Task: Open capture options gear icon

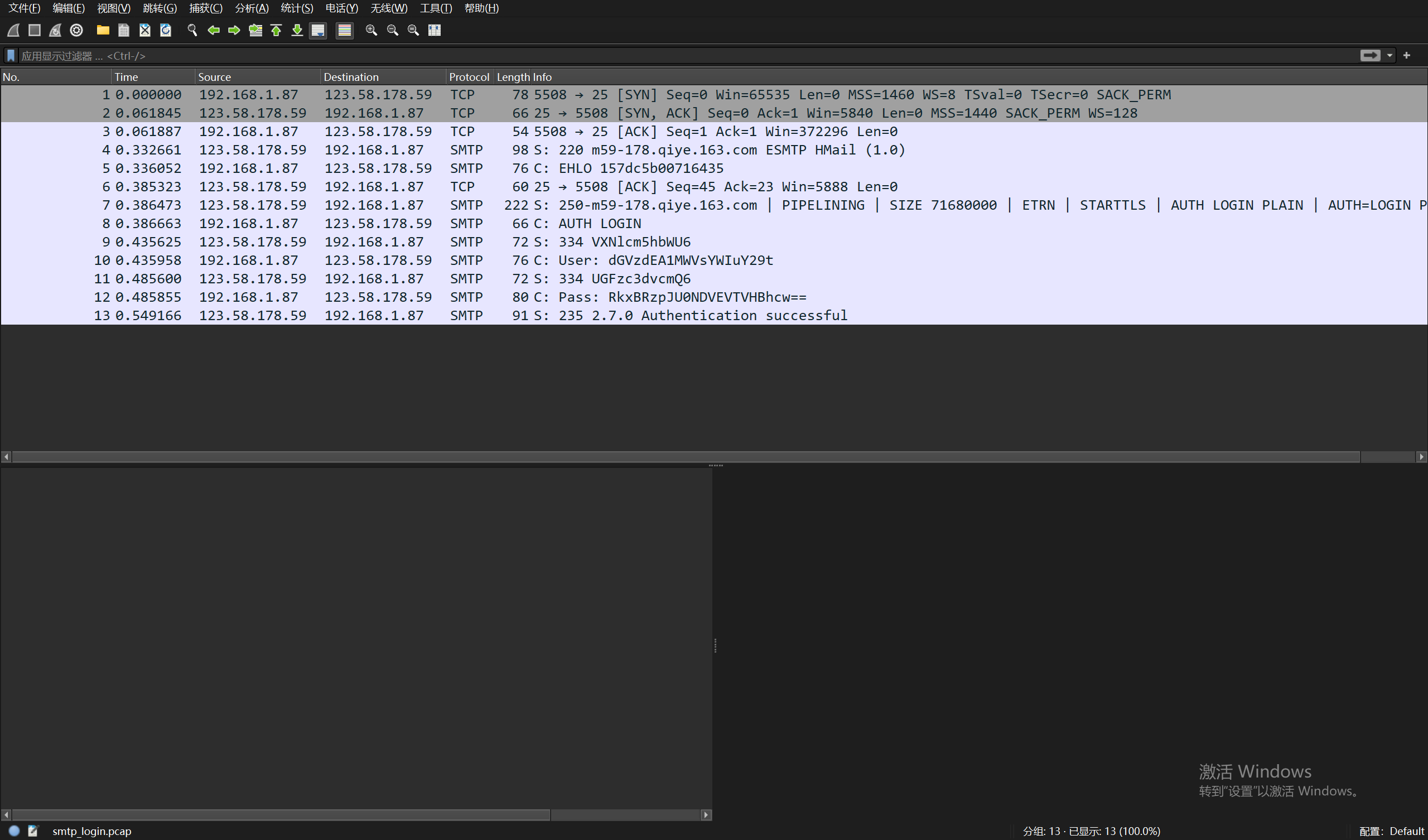Action: [x=76, y=30]
